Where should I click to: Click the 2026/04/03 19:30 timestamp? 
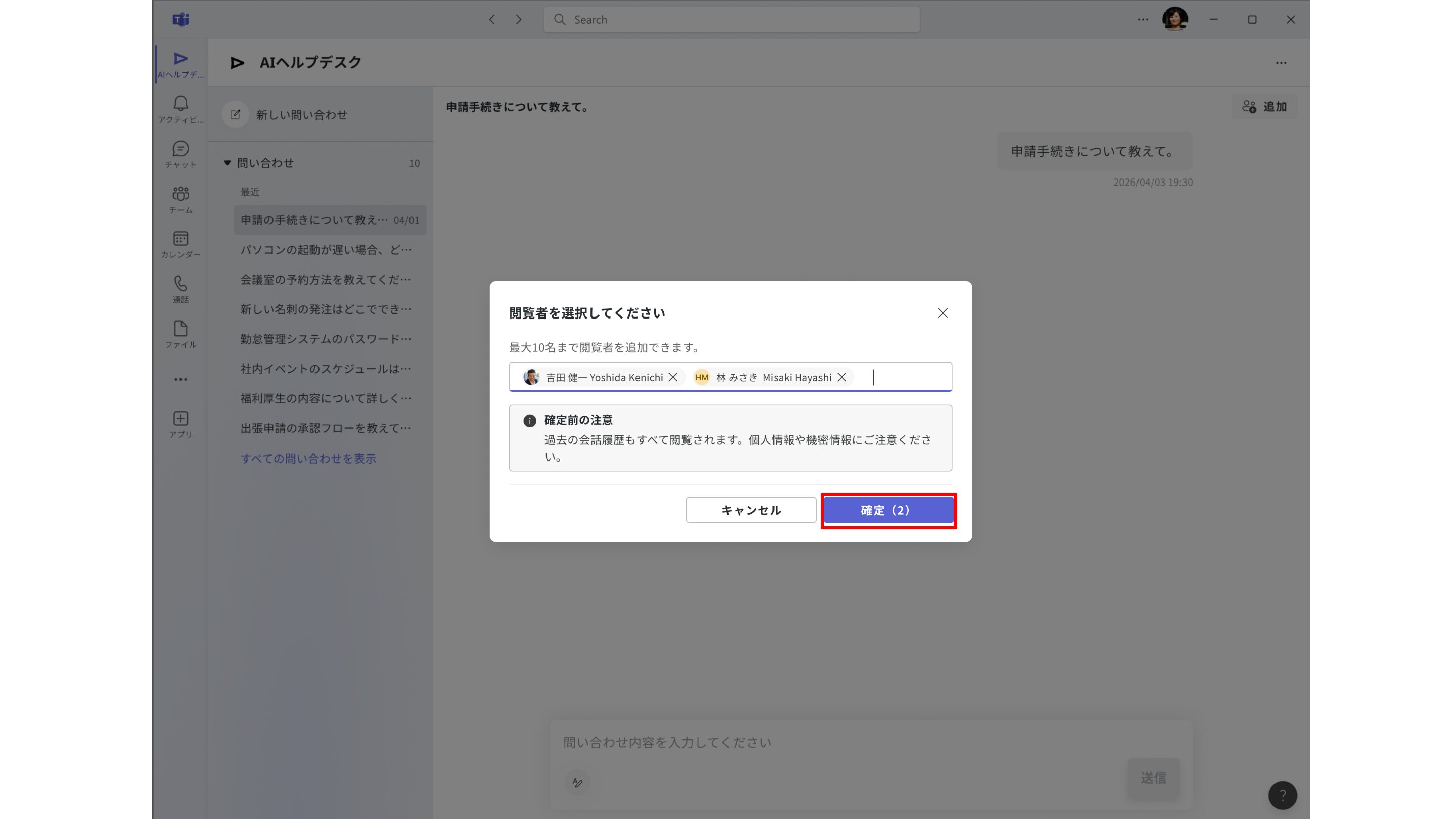coord(1153,182)
